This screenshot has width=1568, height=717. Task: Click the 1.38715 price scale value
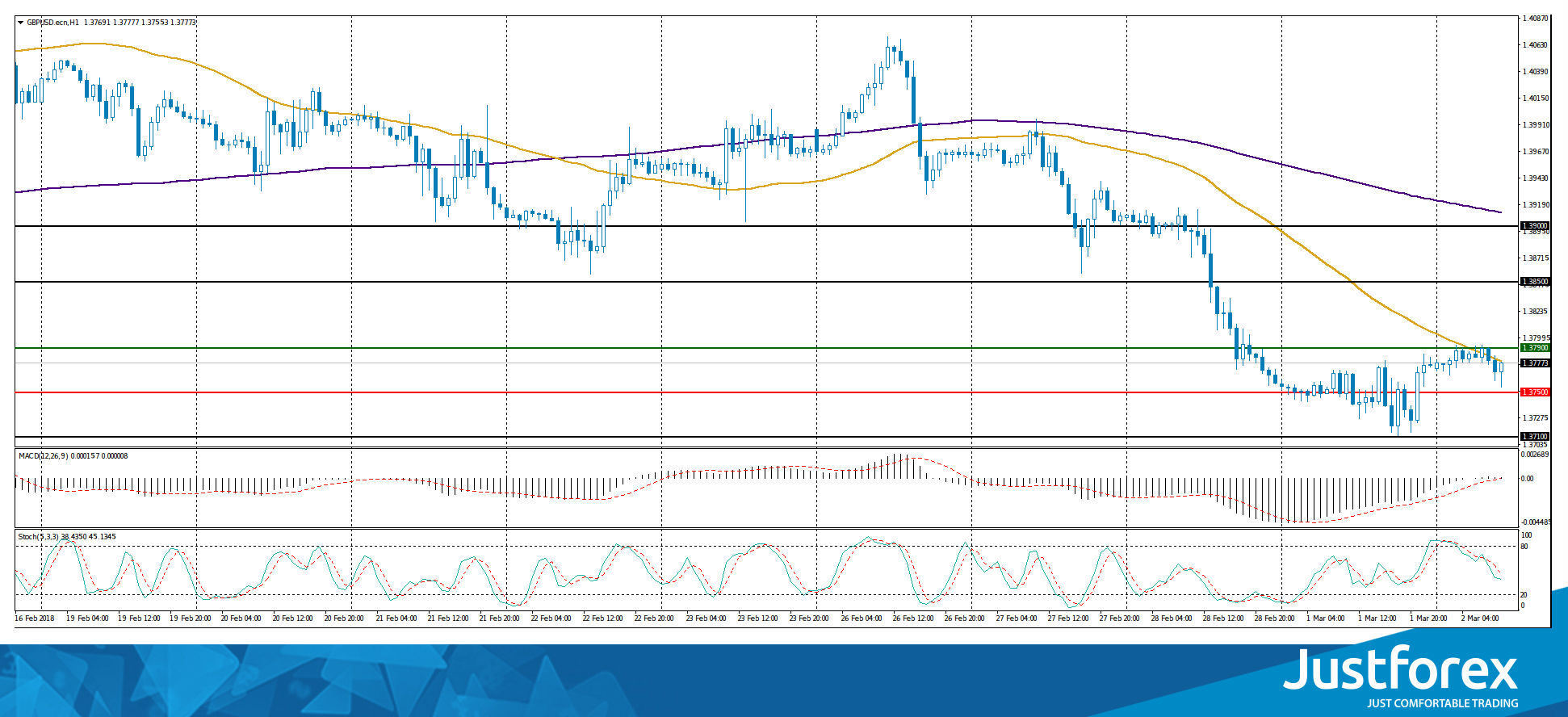(x=1535, y=258)
